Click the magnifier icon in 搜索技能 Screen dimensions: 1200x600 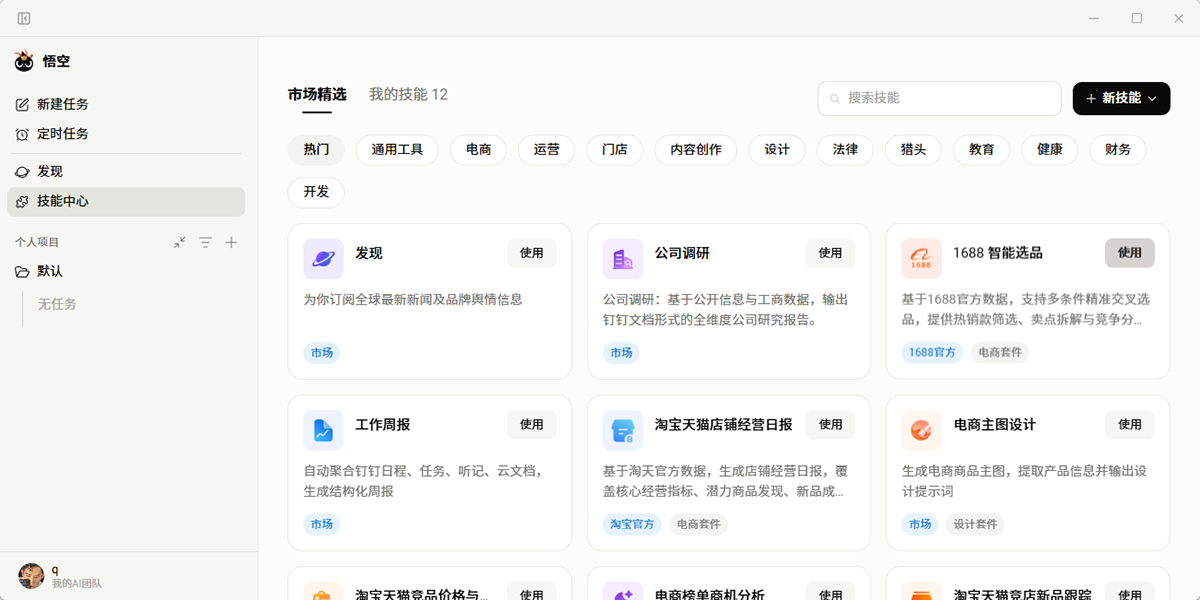(x=835, y=98)
